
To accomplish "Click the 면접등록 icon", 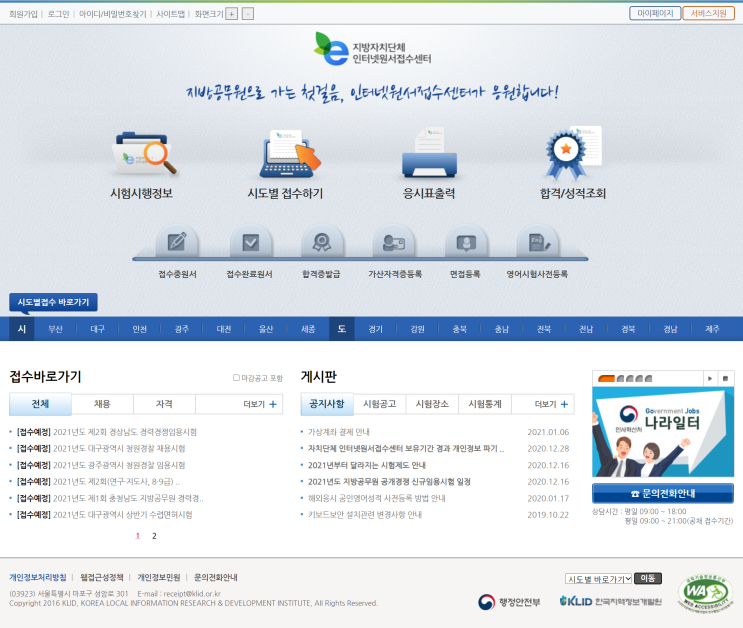I will point(466,242).
